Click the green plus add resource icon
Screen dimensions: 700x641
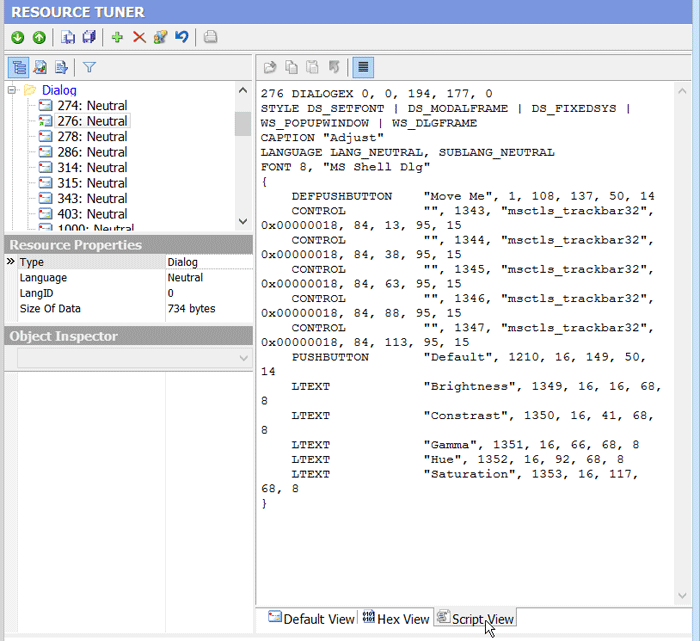pyautogui.click(x=117, y=38)
